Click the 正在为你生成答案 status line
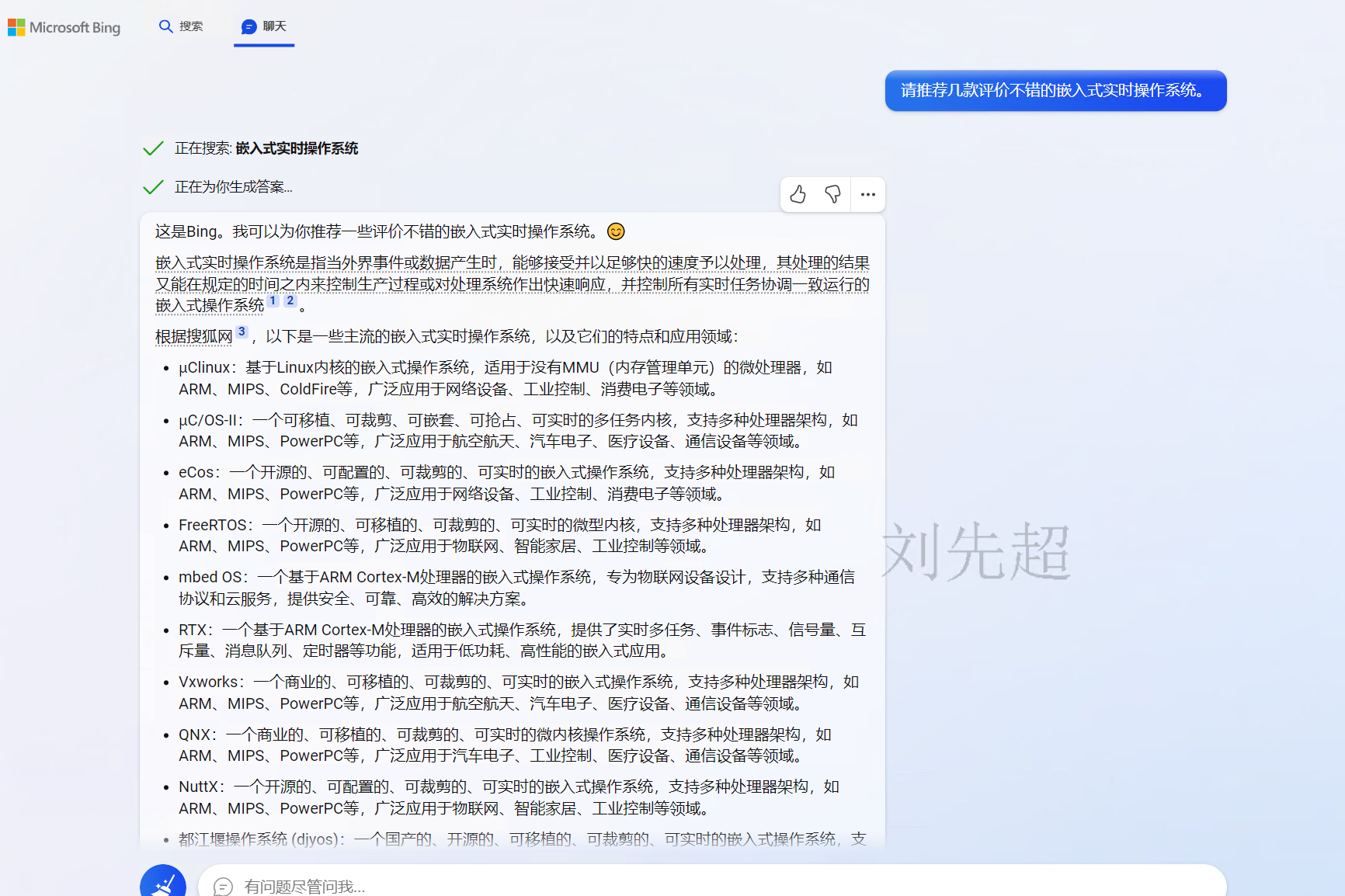 233,187
